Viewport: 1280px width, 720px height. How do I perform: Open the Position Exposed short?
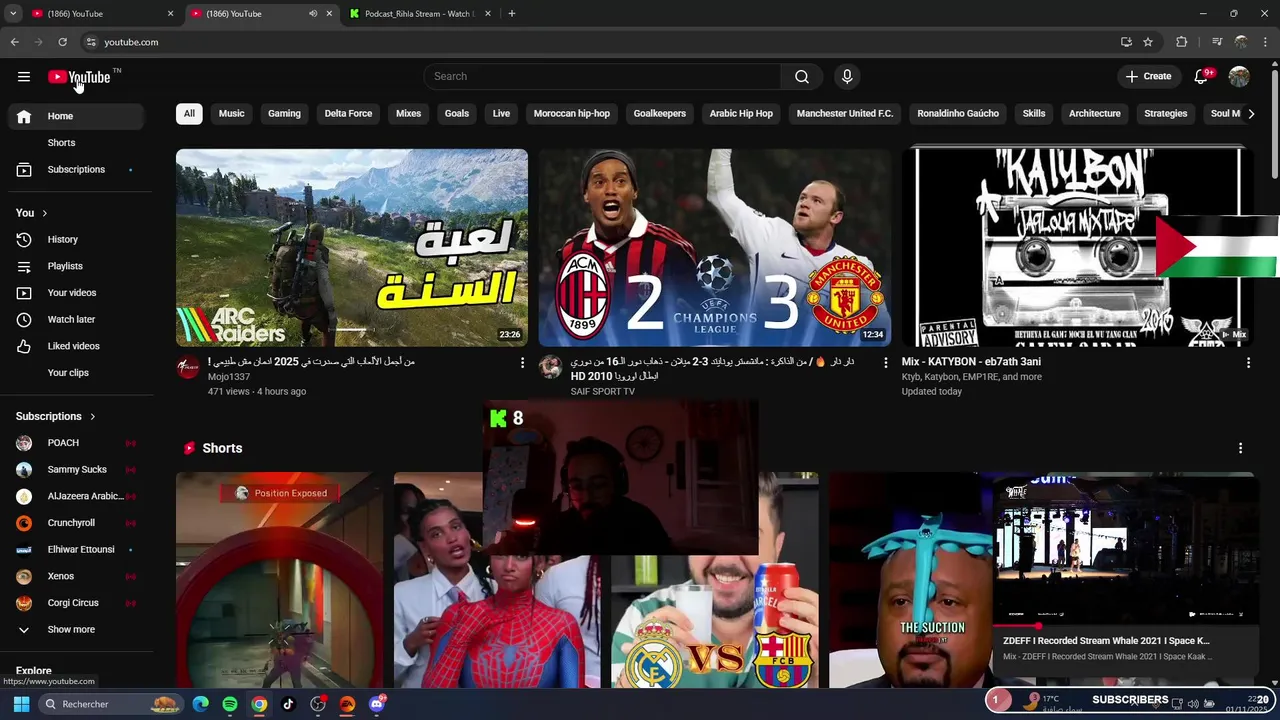tap(279, 580)
